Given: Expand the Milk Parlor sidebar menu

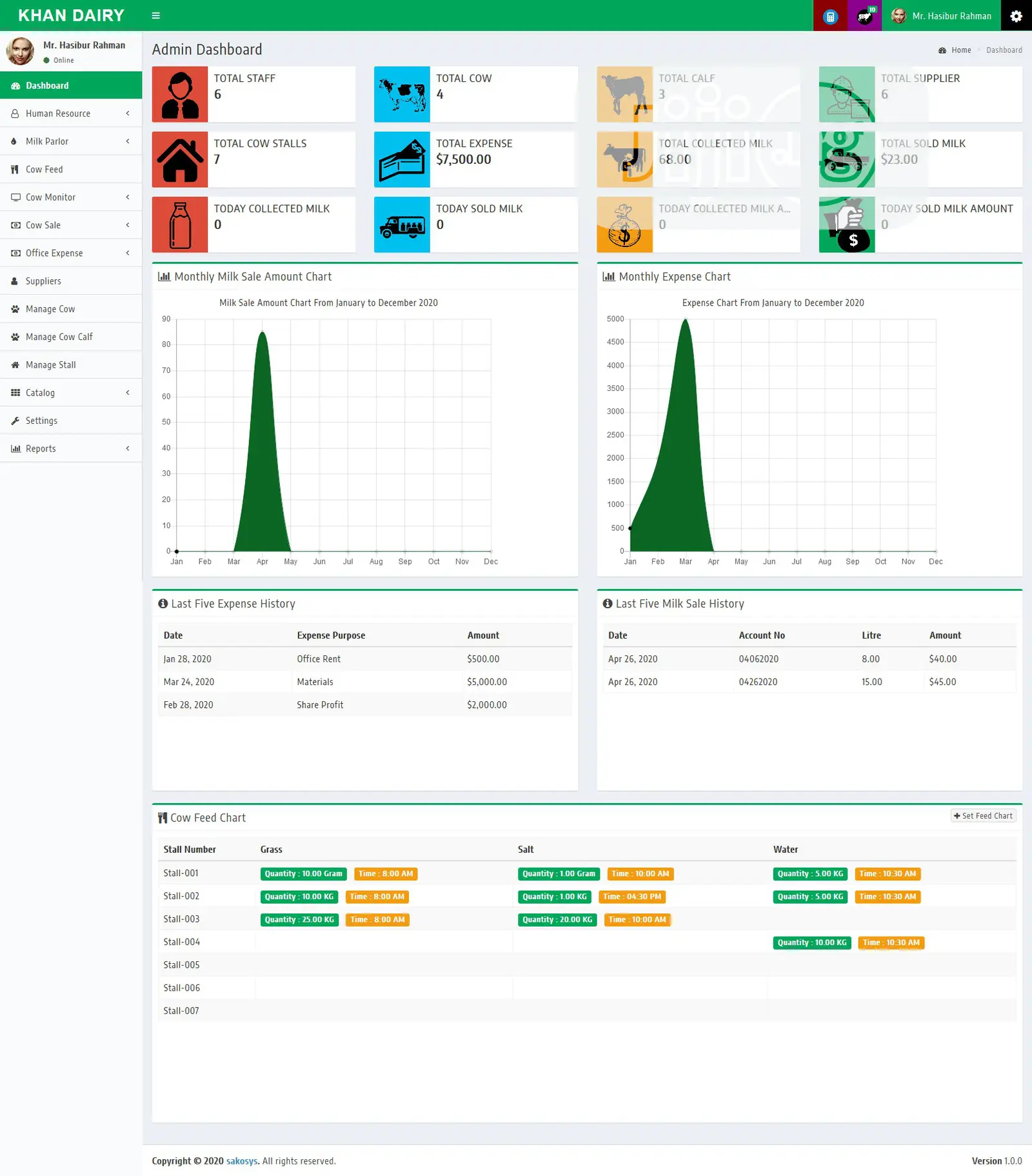Looking at the screenshot, I should coord(71,141).
